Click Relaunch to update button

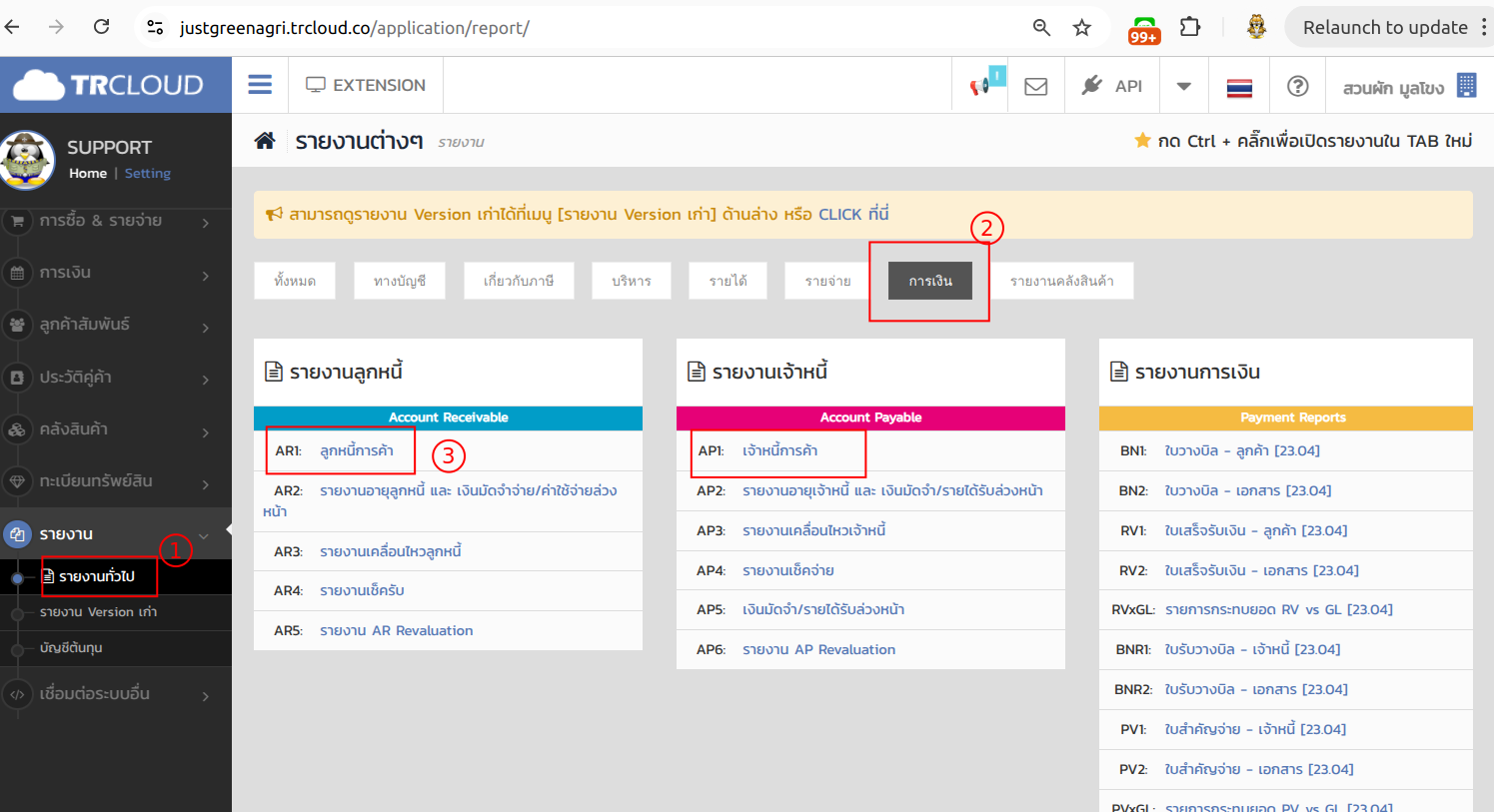coord(1384,27)
